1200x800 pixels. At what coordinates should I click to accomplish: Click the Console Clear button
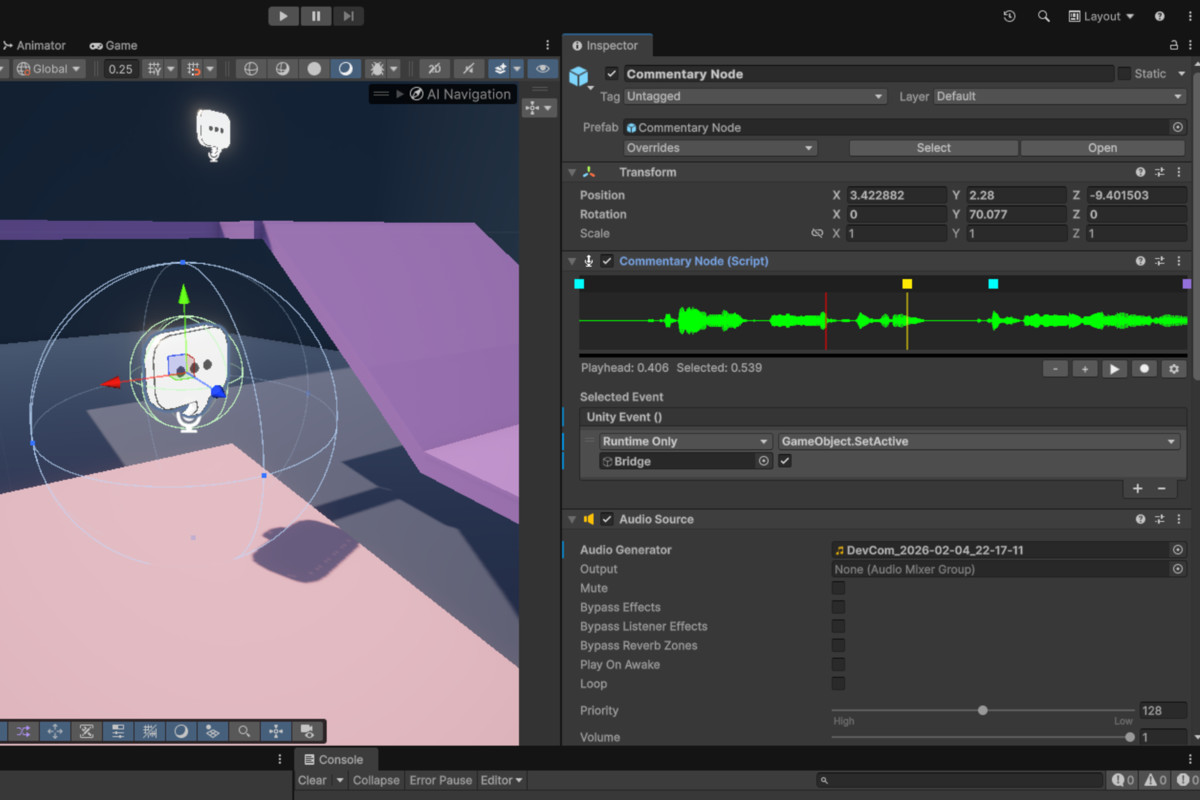(x=312, y=780)
